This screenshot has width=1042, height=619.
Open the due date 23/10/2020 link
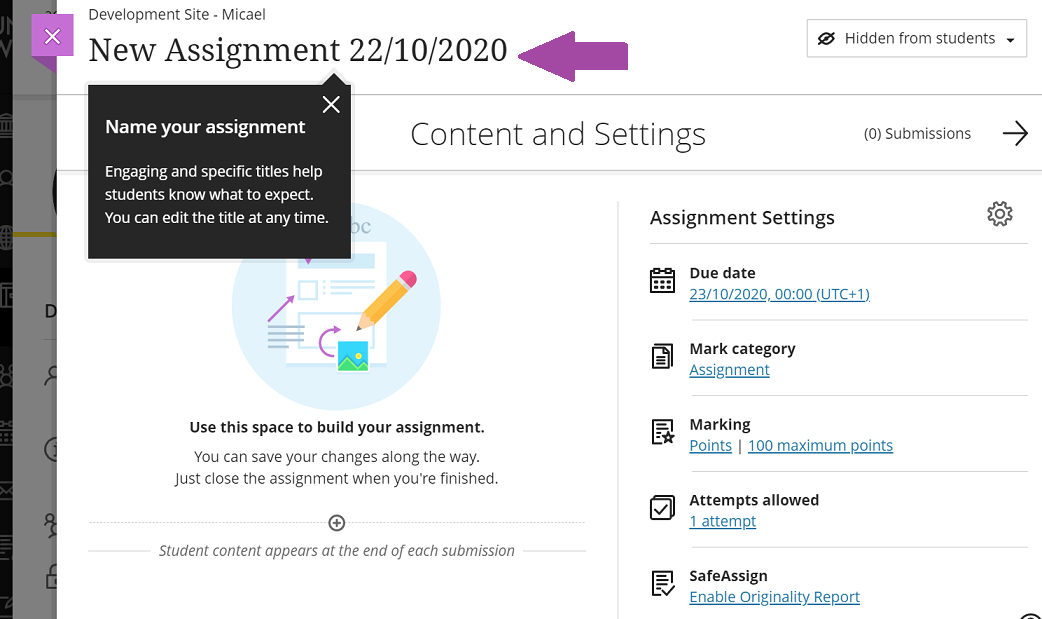click(x=779, y=294)
